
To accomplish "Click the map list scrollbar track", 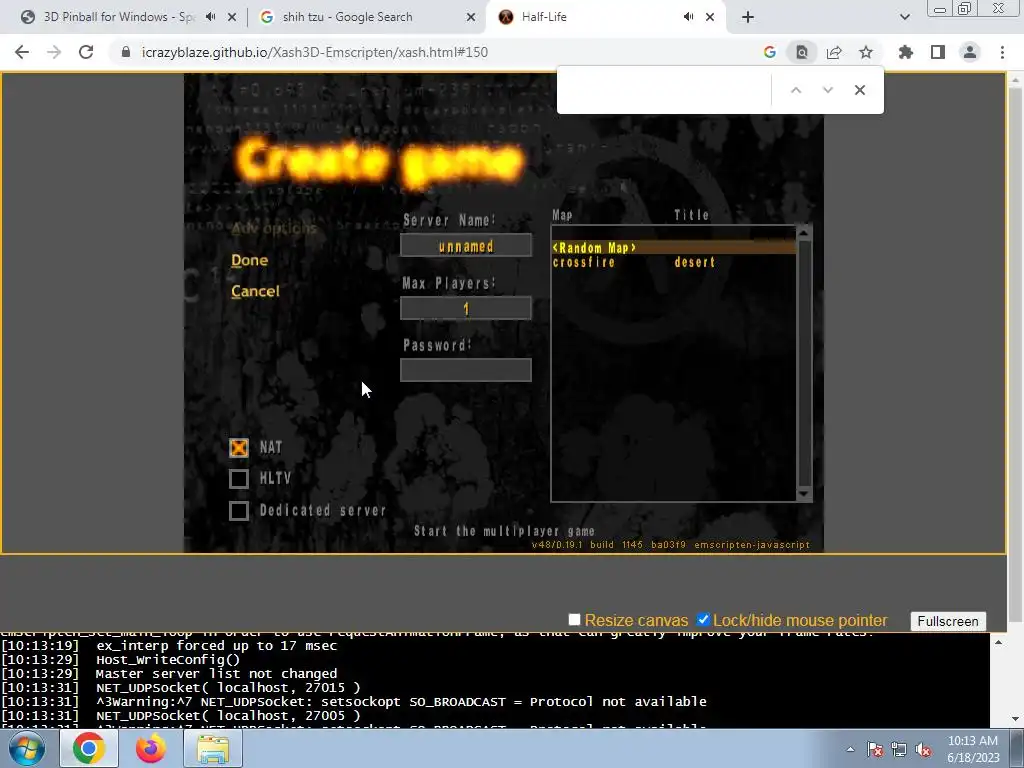I will point(805,363).
